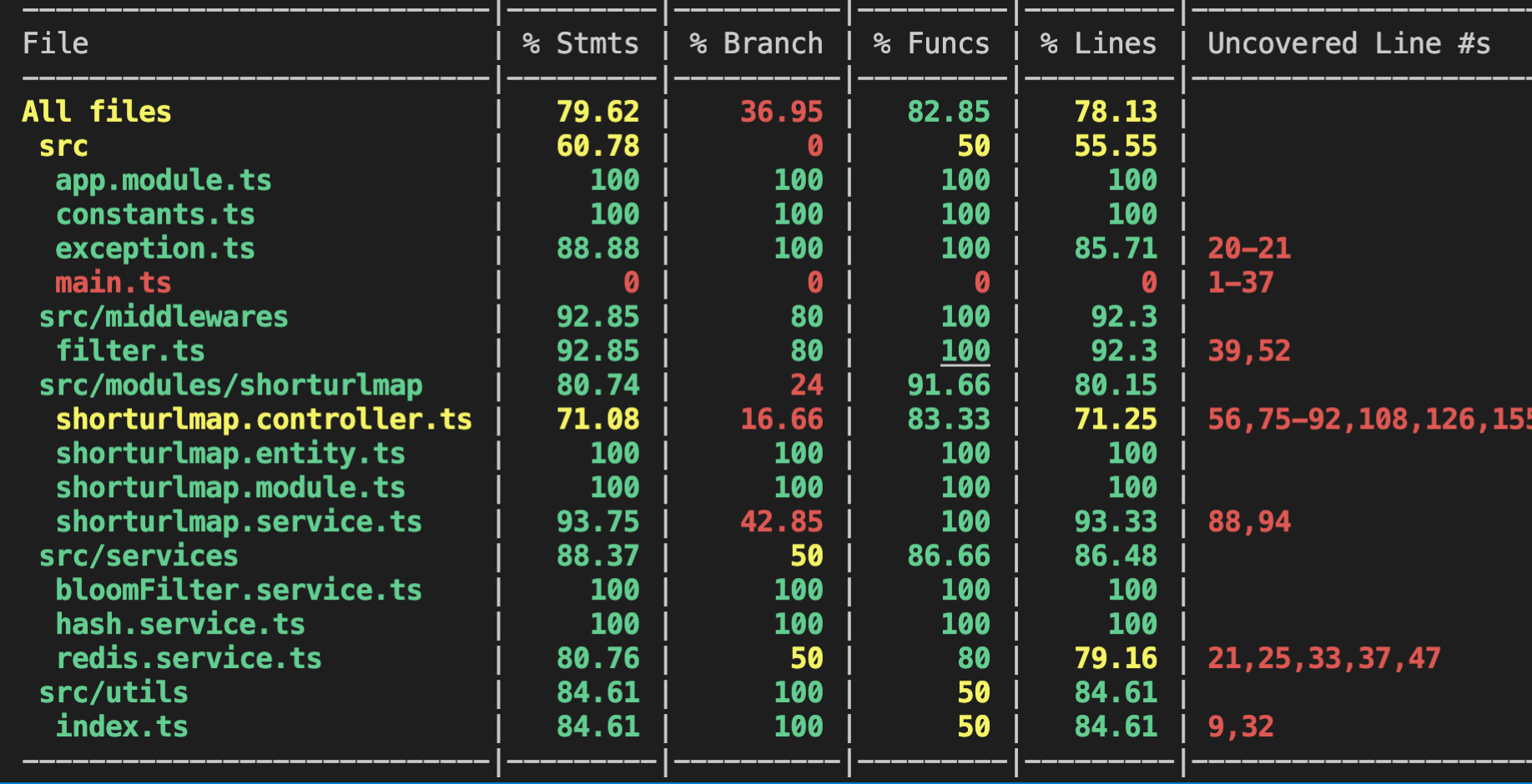Select the src/utils directory row
This screenshot has height=784, width=1532.
coord(113,693)
